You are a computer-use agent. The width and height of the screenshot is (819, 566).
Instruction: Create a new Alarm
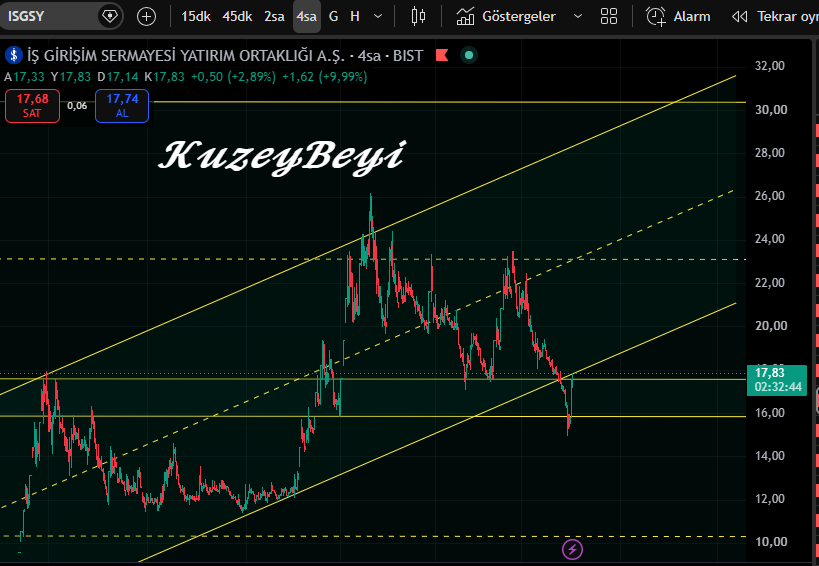[x=678, y=17]
